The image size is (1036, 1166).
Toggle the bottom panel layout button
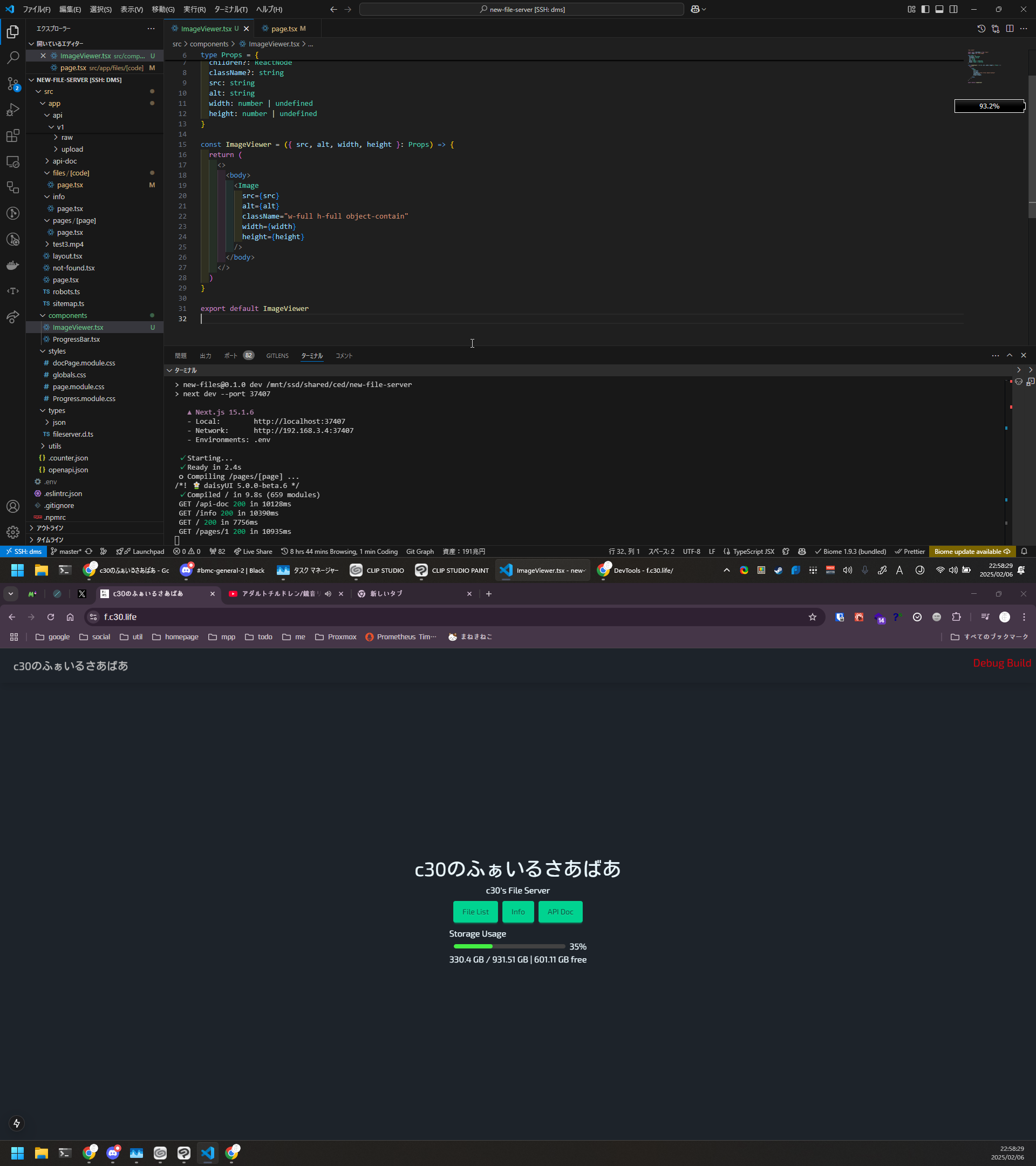click(x=939, y=9)
